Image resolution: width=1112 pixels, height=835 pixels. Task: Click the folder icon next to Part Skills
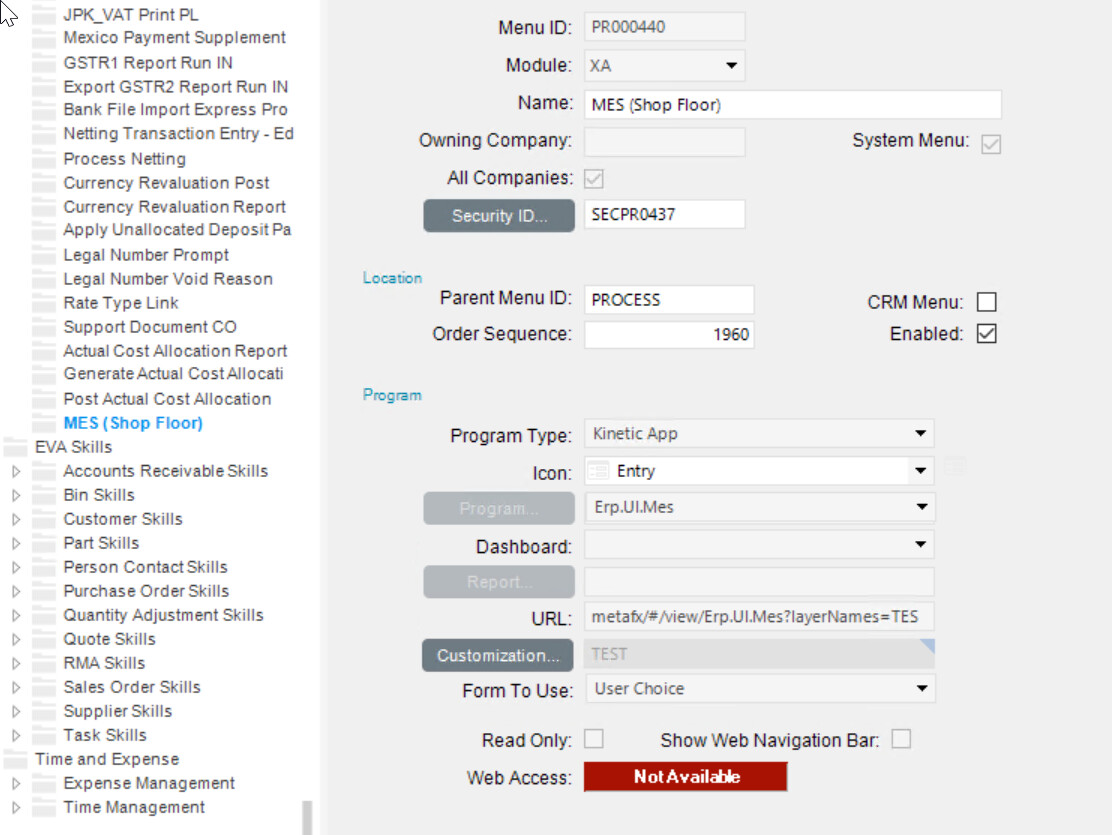click(44, 542)
